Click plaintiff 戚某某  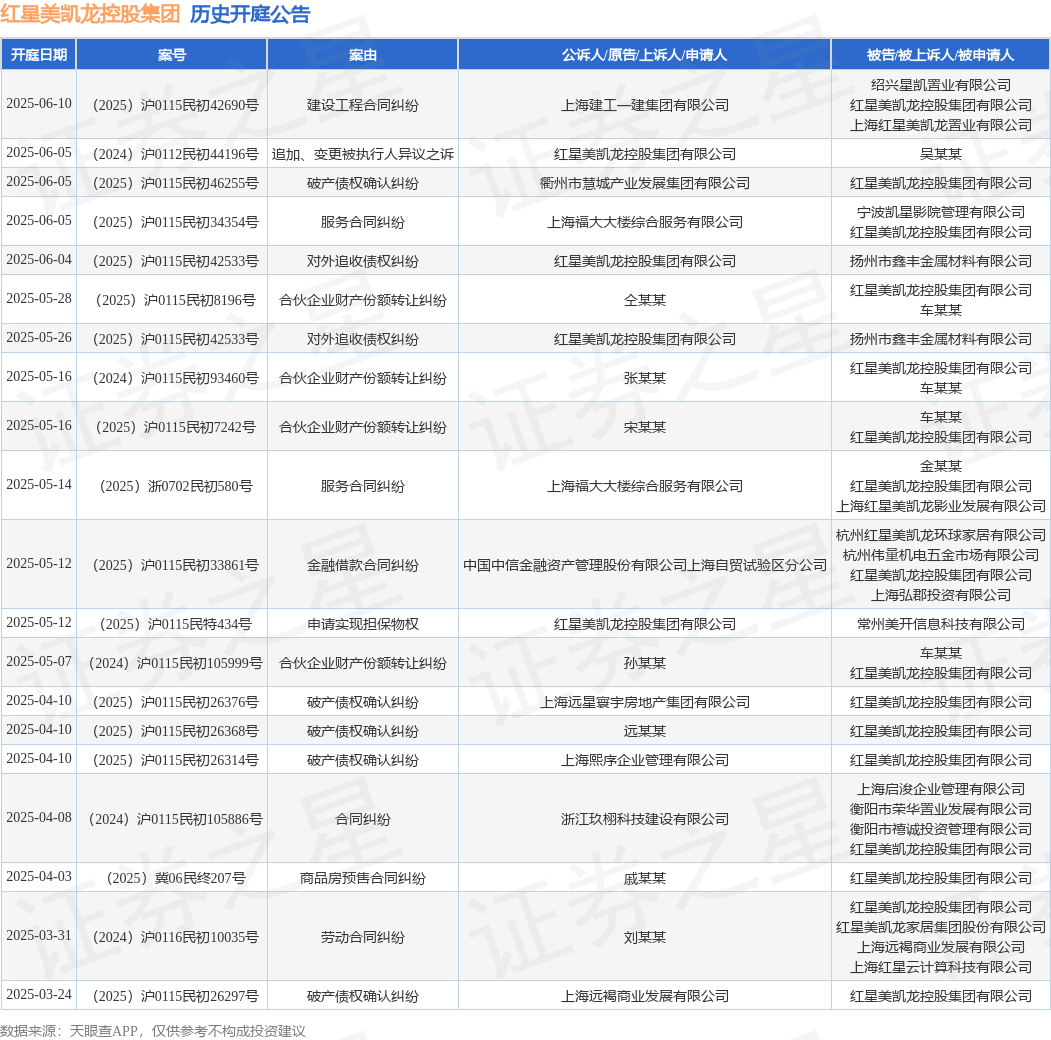point(645,878)
